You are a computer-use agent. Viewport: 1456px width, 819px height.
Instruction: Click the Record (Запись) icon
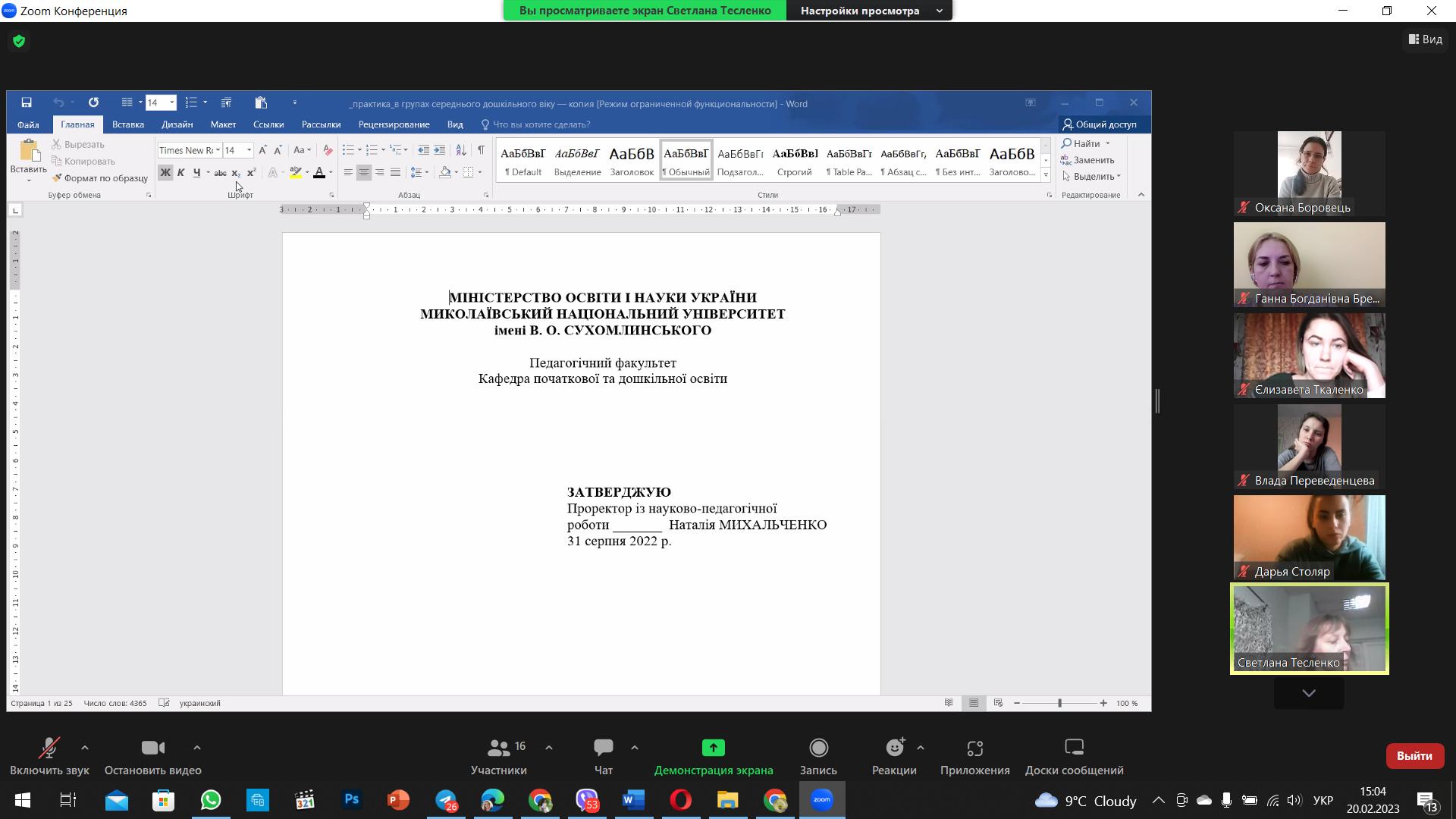[x=818, y=756]
